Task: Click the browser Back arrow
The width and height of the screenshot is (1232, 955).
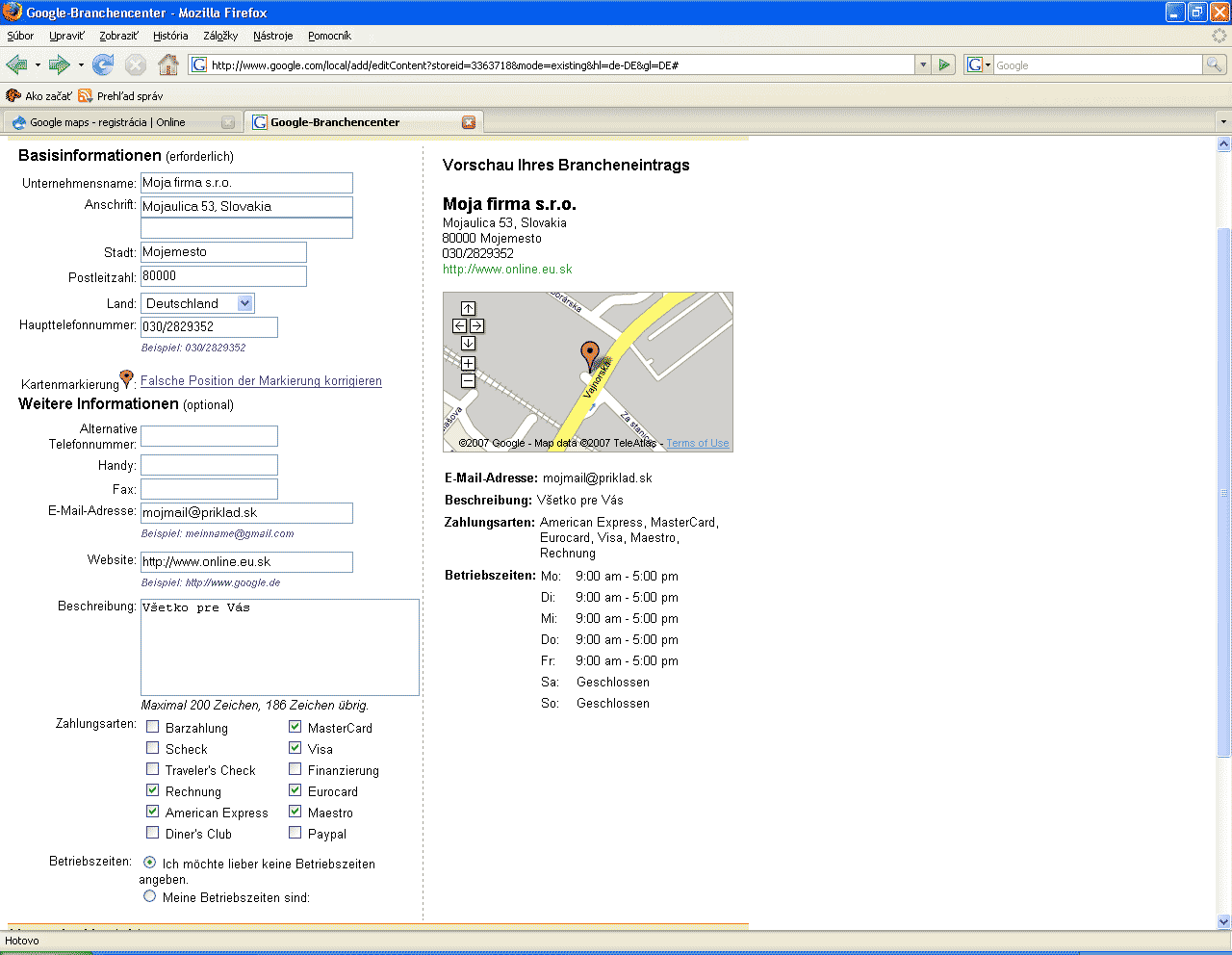Action: (16, 65)
